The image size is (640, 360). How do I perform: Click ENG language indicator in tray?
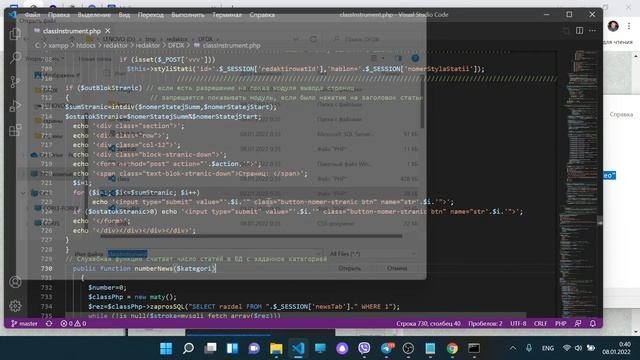548,348
